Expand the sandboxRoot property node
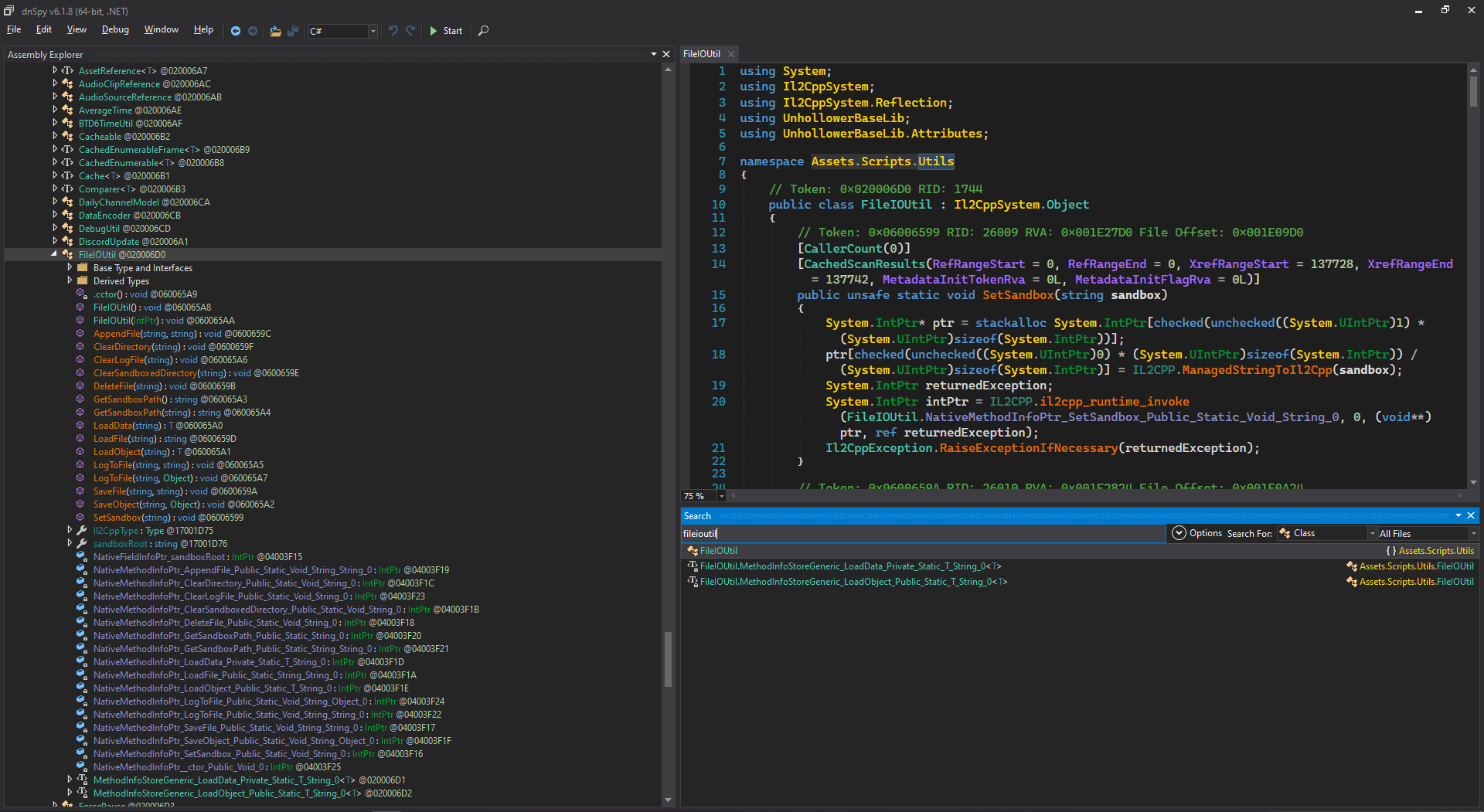The width and height of the screenshot is (1484, 812). [70, 543]
